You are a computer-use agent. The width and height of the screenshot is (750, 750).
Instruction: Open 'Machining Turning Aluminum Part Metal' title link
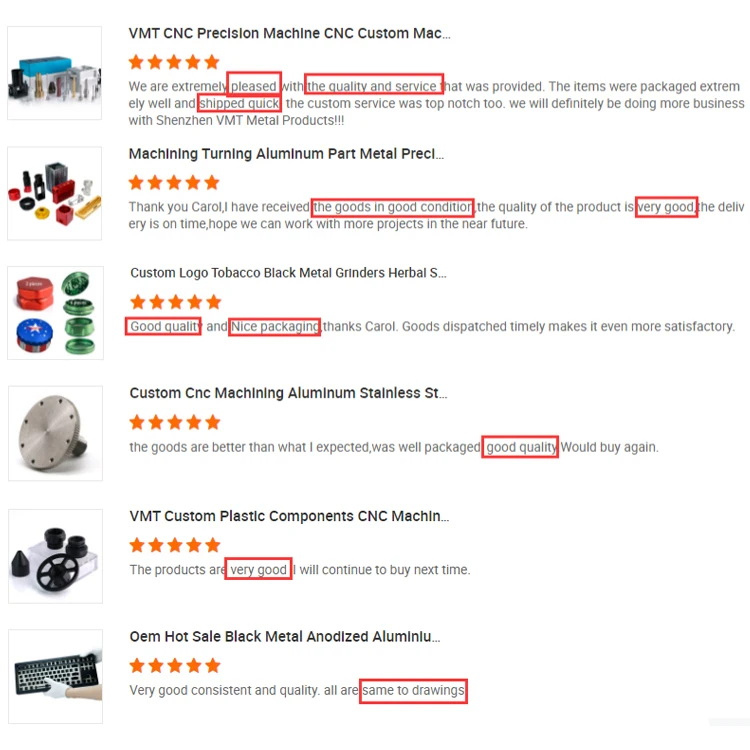click(x=286, y=154)
